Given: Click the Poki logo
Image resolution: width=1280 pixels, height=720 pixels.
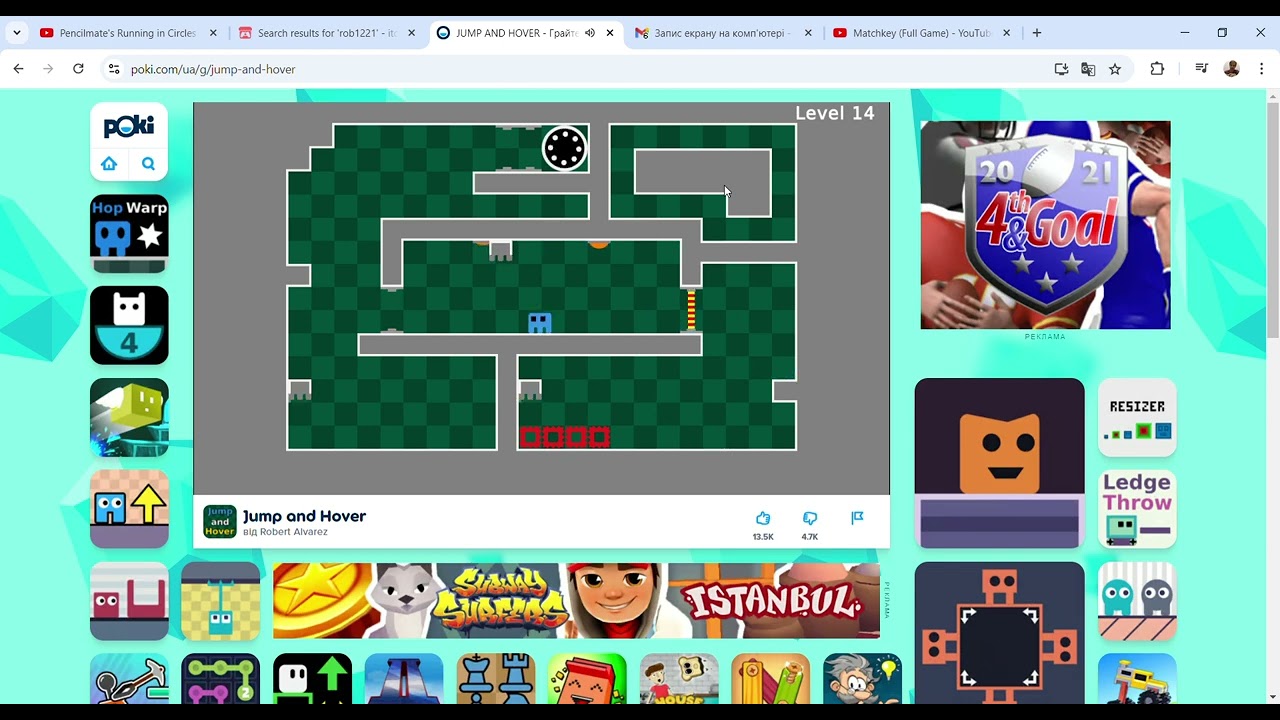Looking at the screenshot, I should pos(129,126).
